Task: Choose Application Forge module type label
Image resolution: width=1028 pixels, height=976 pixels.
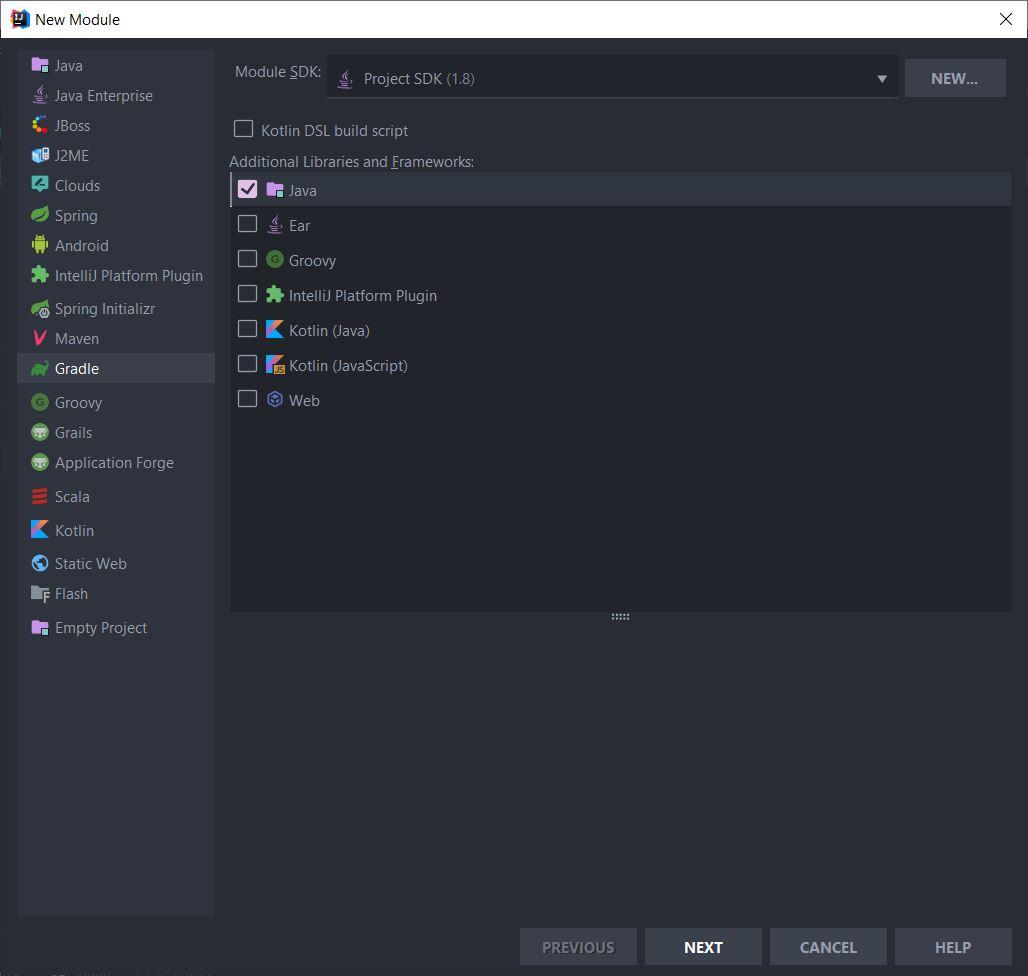Action: click(x=114, y=463)
